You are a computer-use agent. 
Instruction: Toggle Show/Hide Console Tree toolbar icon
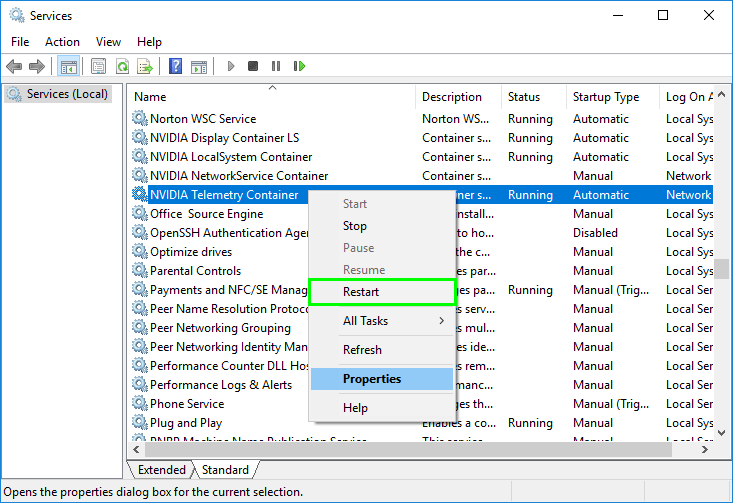tap(68, 66)
